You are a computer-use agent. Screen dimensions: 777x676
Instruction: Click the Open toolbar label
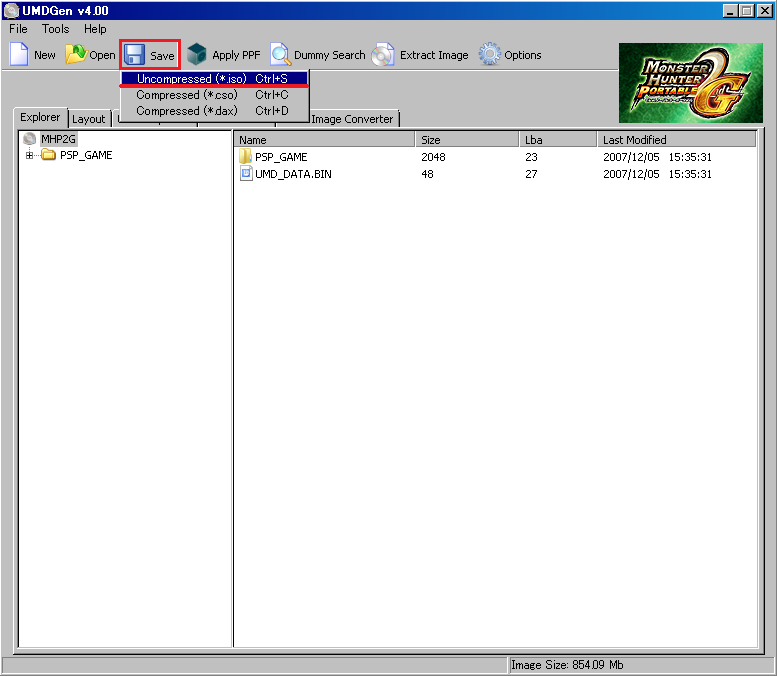pos(102,55)
